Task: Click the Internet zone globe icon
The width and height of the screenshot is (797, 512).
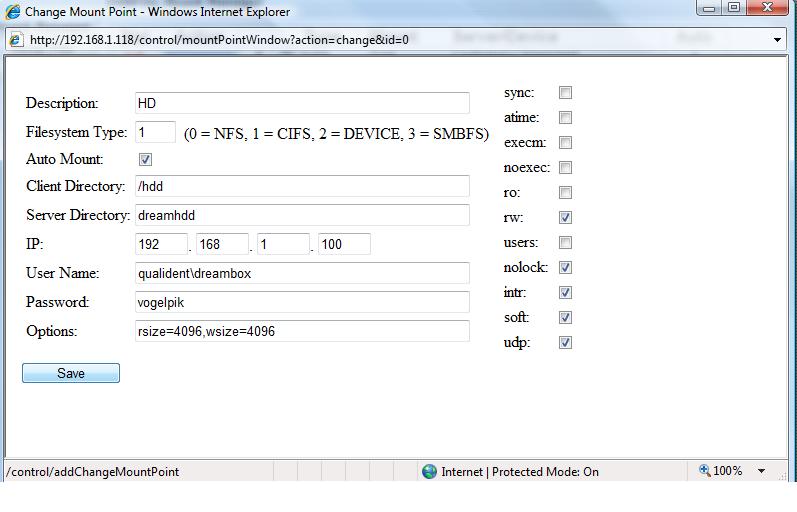Action: coord(430,471)
